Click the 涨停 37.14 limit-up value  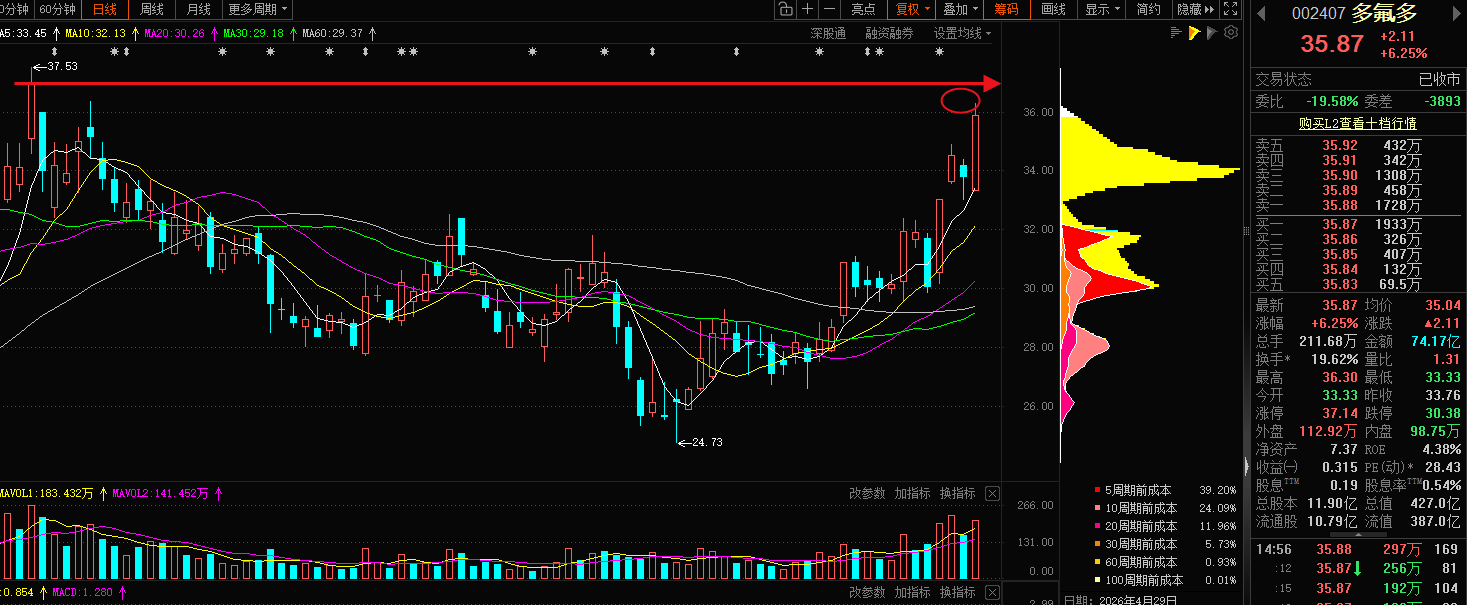pyautogui.click(x=1338, y=413)
